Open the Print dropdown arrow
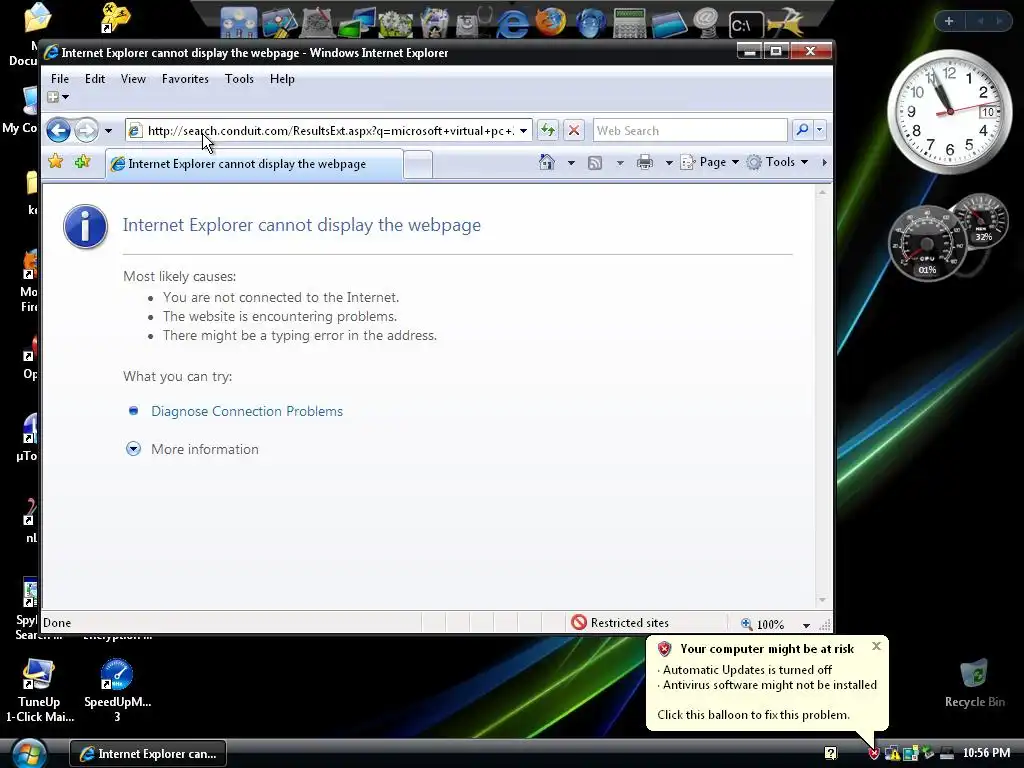1024x768 pixels. click(x=669, y=163)
